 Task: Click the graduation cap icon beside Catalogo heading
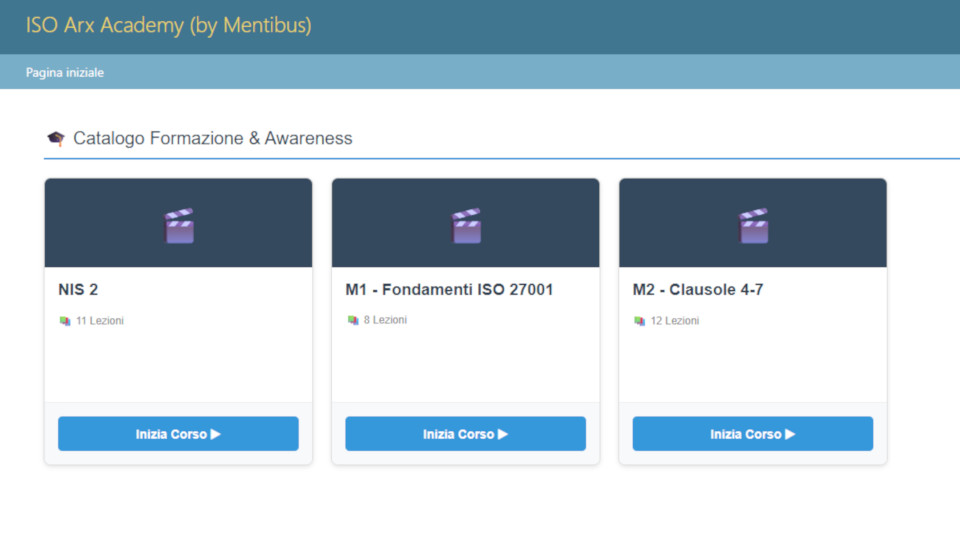click(x=56, y=139)
